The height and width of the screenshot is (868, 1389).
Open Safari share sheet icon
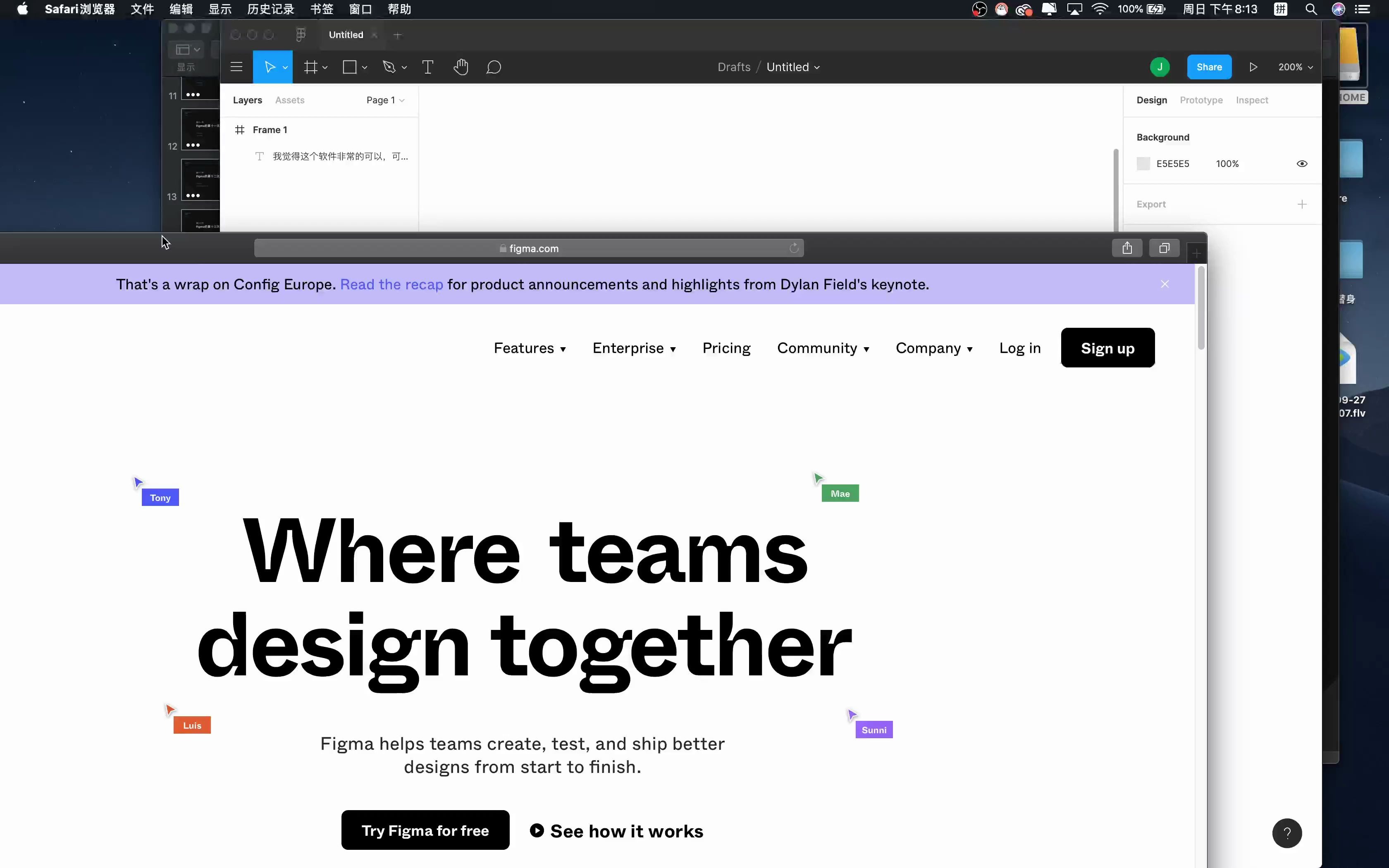(x=1127, y=248)
